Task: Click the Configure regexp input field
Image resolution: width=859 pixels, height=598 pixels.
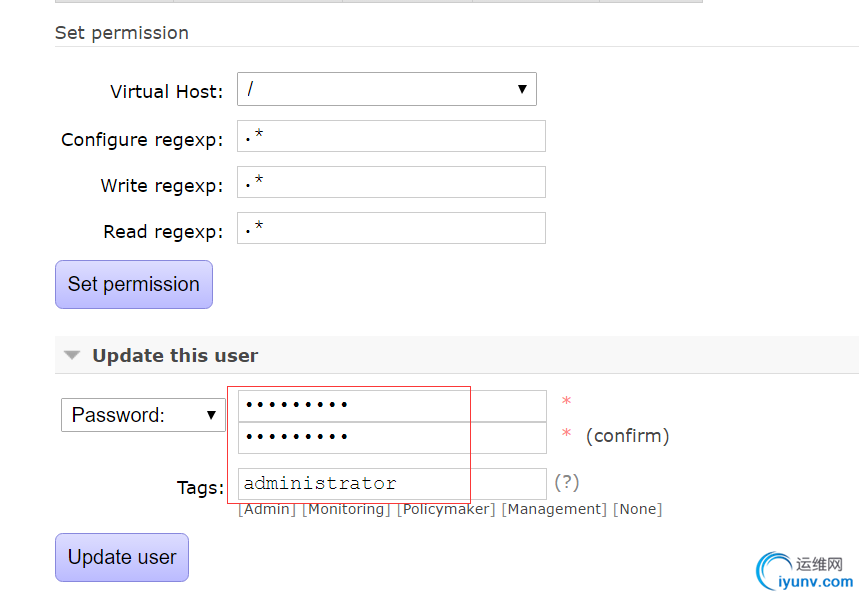Action: (x=391, y=136)
